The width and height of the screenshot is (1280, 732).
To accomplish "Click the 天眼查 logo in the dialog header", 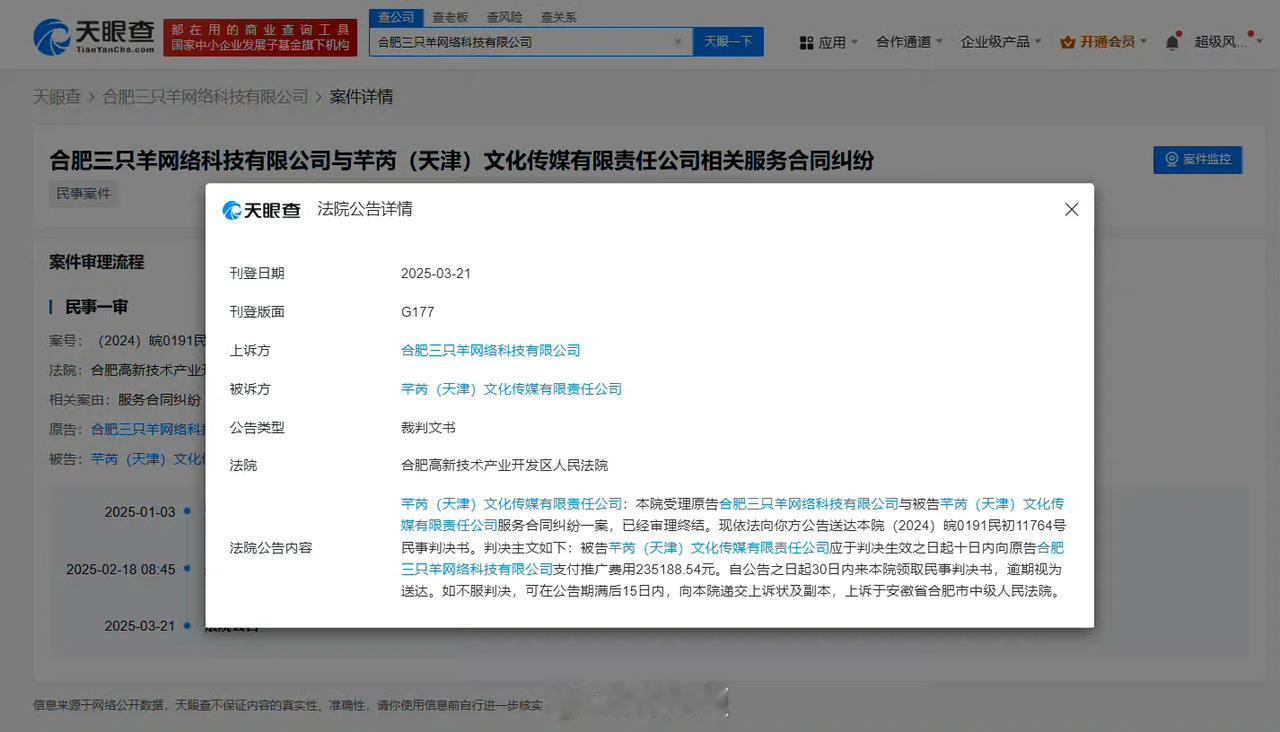I will click(261, 210).
